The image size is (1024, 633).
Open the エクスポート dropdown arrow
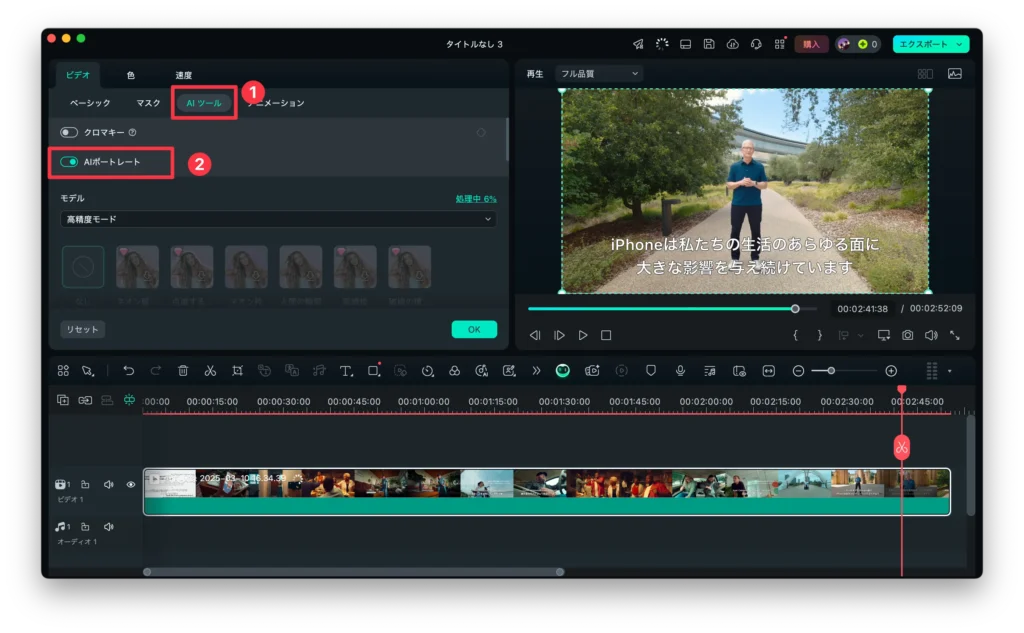tap(960, 44)
